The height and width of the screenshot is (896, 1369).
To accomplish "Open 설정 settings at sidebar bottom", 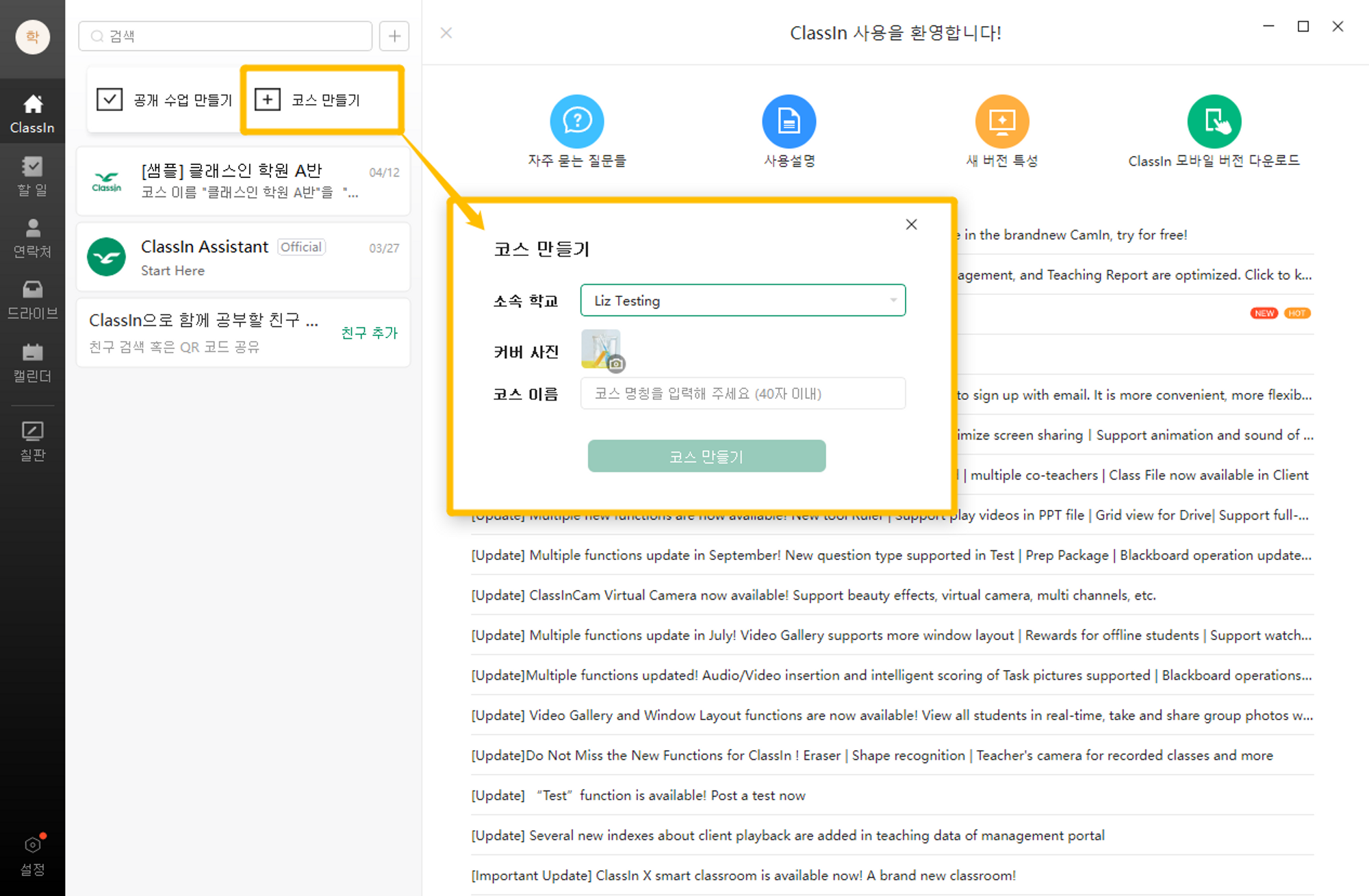I will 32,856.
